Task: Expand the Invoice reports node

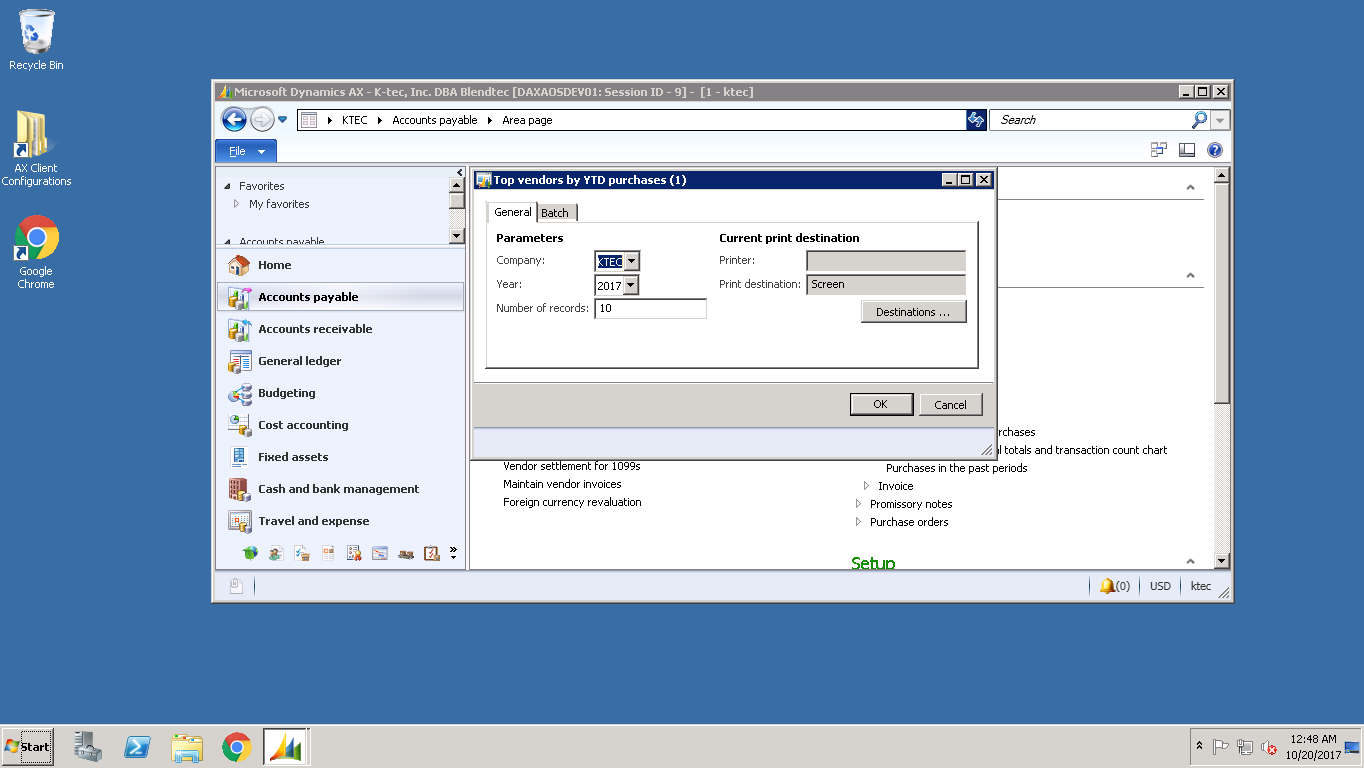Action: pos(866,486)
